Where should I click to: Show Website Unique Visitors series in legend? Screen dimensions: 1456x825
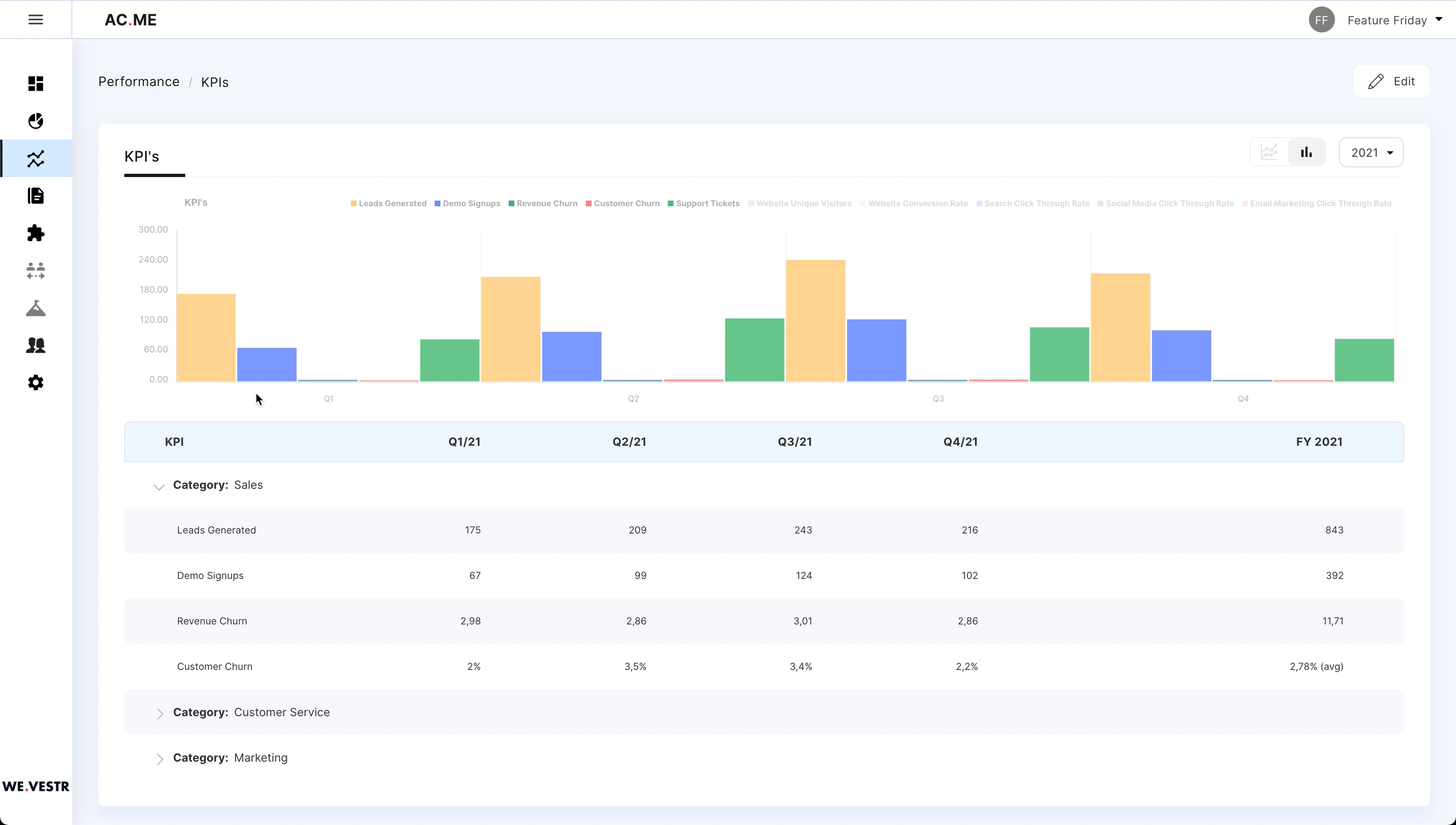799,203
